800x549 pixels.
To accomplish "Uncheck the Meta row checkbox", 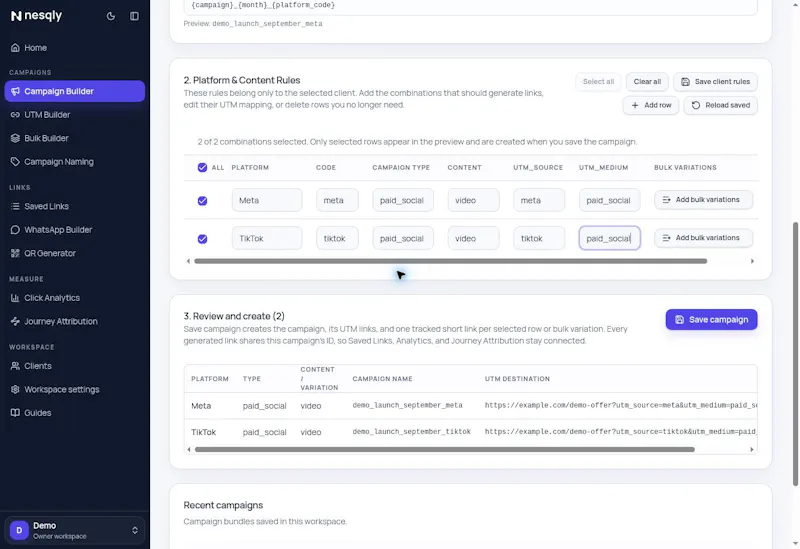I will pyautogui.click(x=203, y=201).
